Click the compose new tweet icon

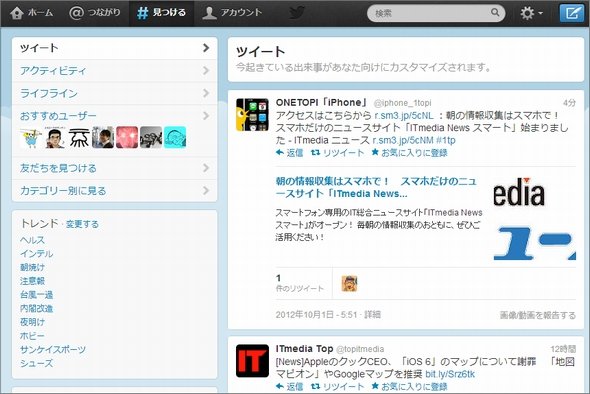(572, 13)
